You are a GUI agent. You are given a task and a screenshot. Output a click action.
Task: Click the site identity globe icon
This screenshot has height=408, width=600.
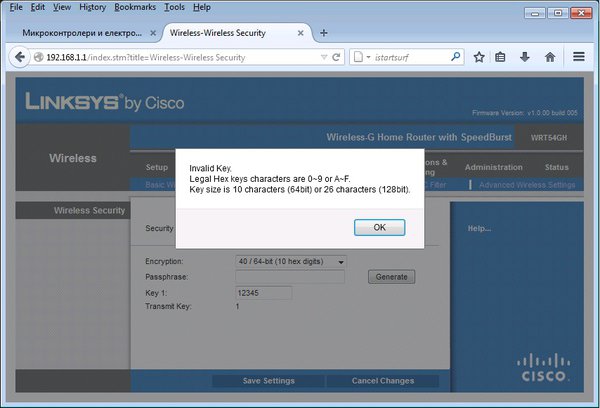click(38, 57)
